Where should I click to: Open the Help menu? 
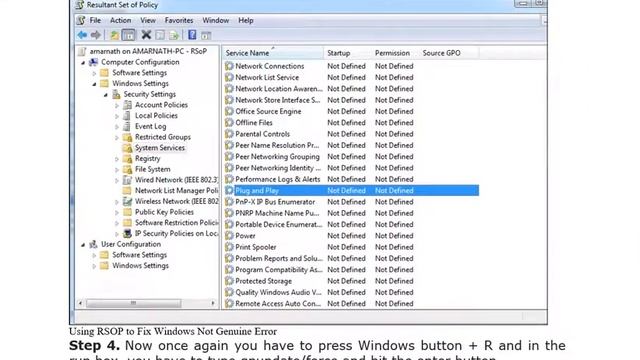tap(246, 20)
